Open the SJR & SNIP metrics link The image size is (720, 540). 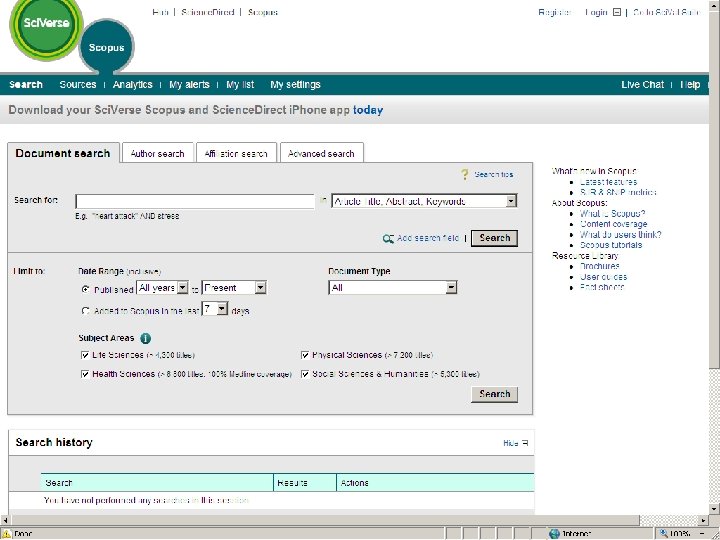tap(618, 192)
